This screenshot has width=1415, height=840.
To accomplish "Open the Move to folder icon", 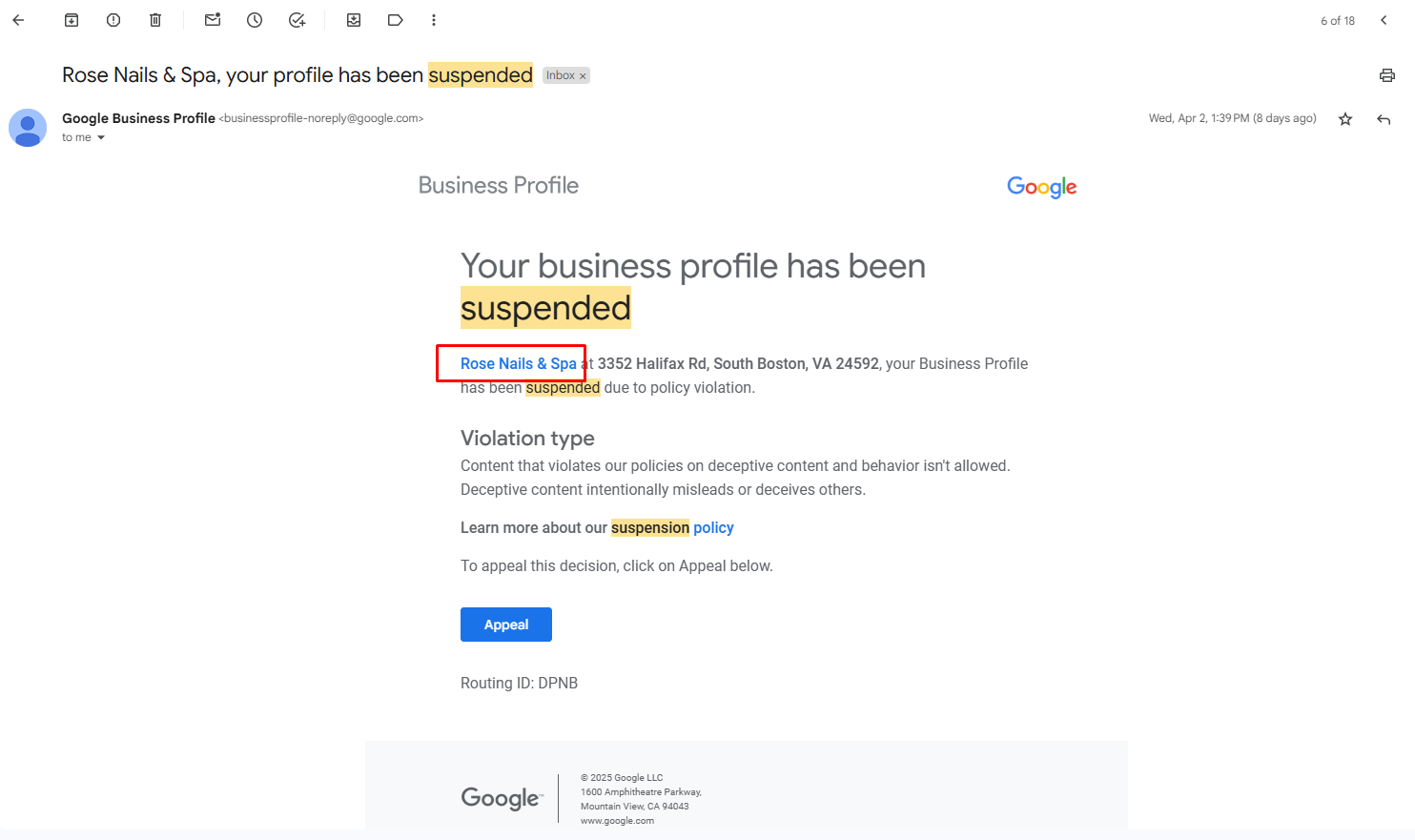I will (x=354, y=20).
